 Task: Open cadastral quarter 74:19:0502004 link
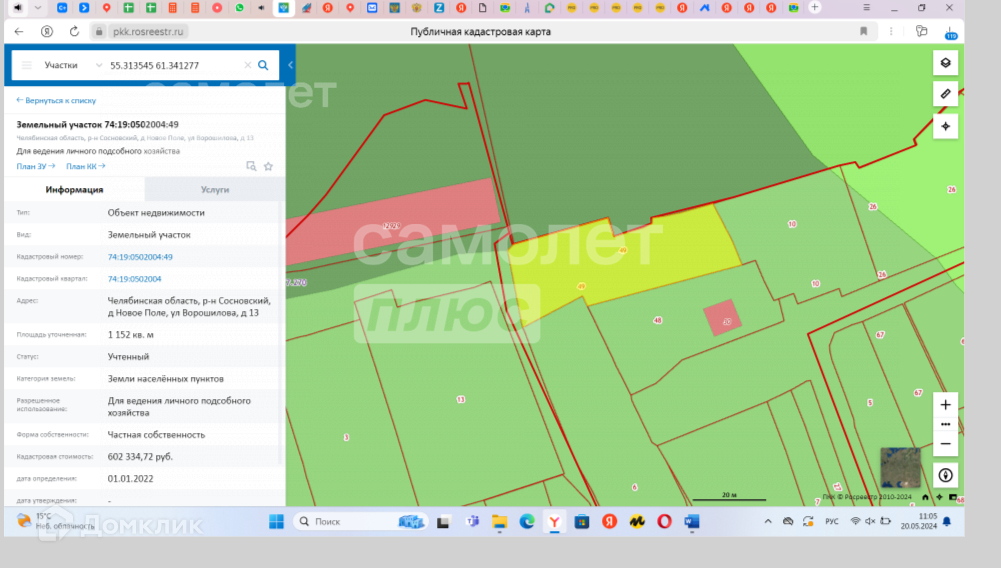134,279
